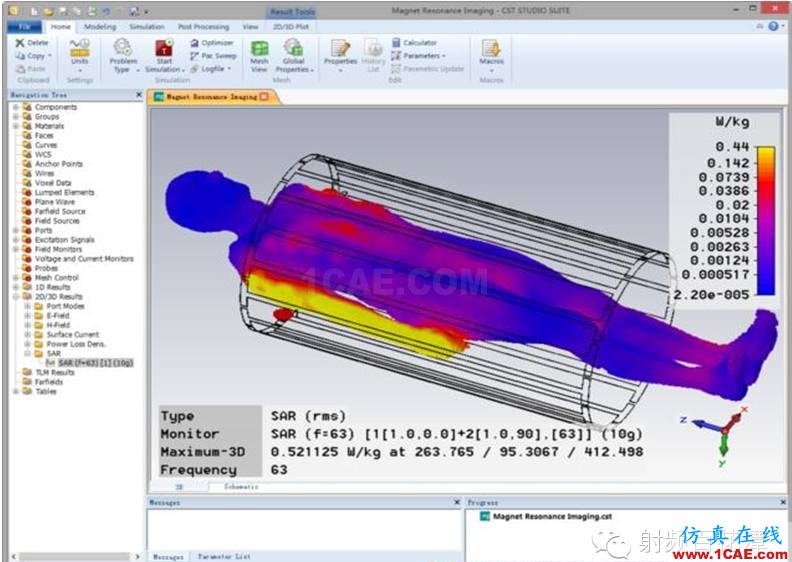Image resolution: width=792 pixels, height=562 pixels.
Task: Open the Macros button
Action: pyautogui.click(x=491, y=55)
